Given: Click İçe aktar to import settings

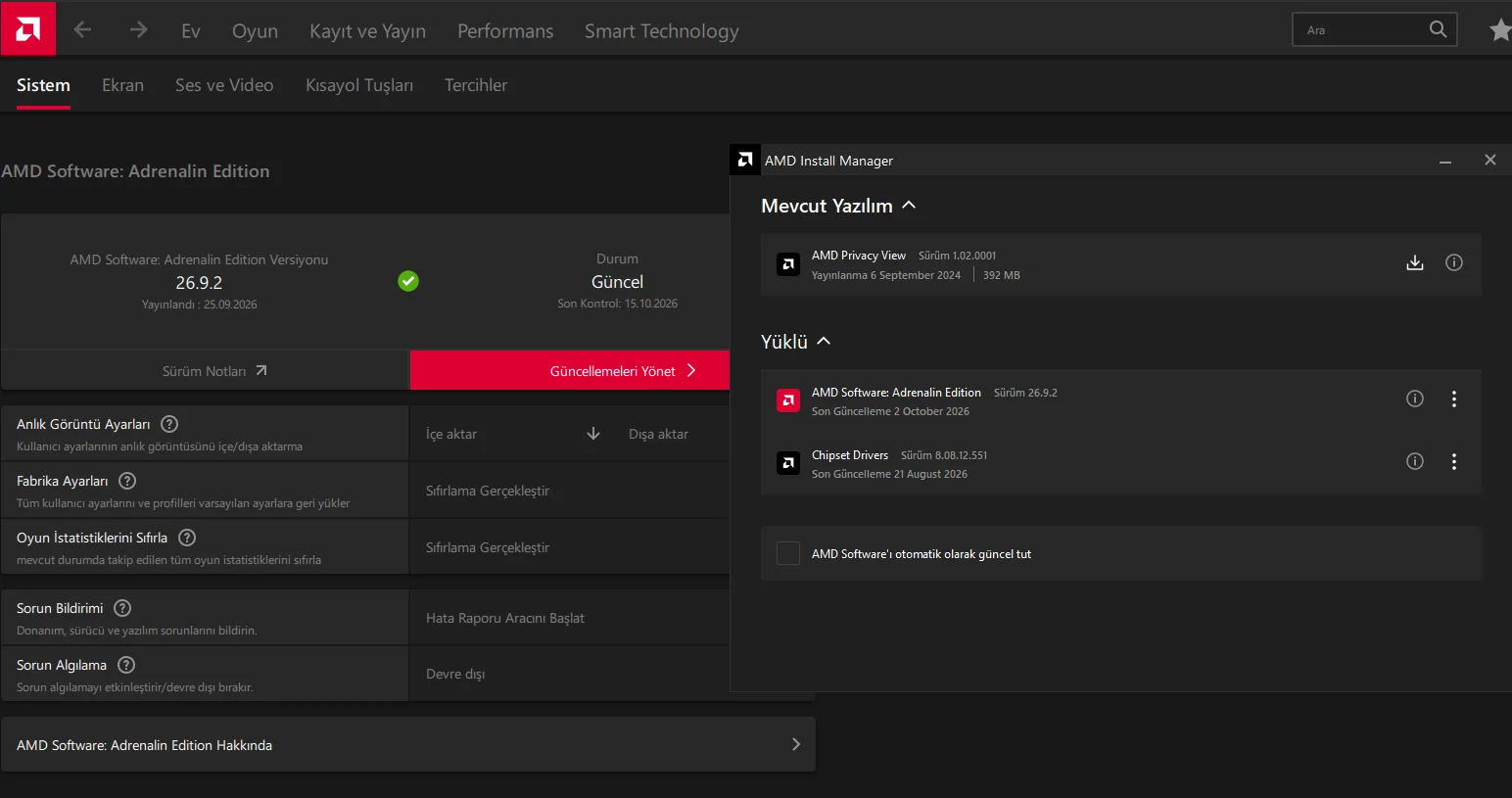Looking at the screenshot, I should (x=451, y=434).
